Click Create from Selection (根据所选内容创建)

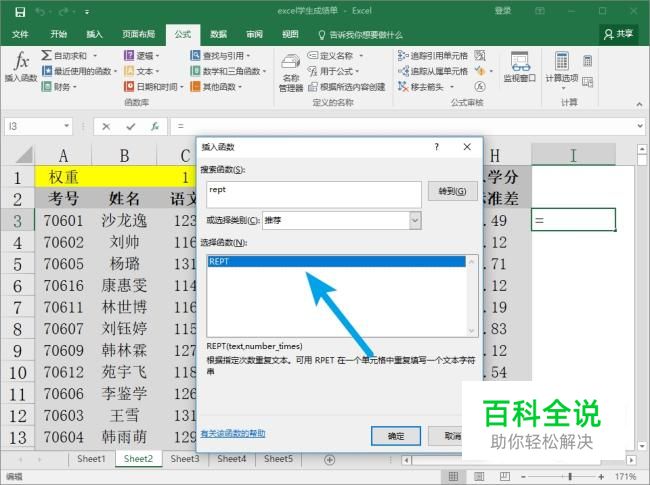coord(347,87)
